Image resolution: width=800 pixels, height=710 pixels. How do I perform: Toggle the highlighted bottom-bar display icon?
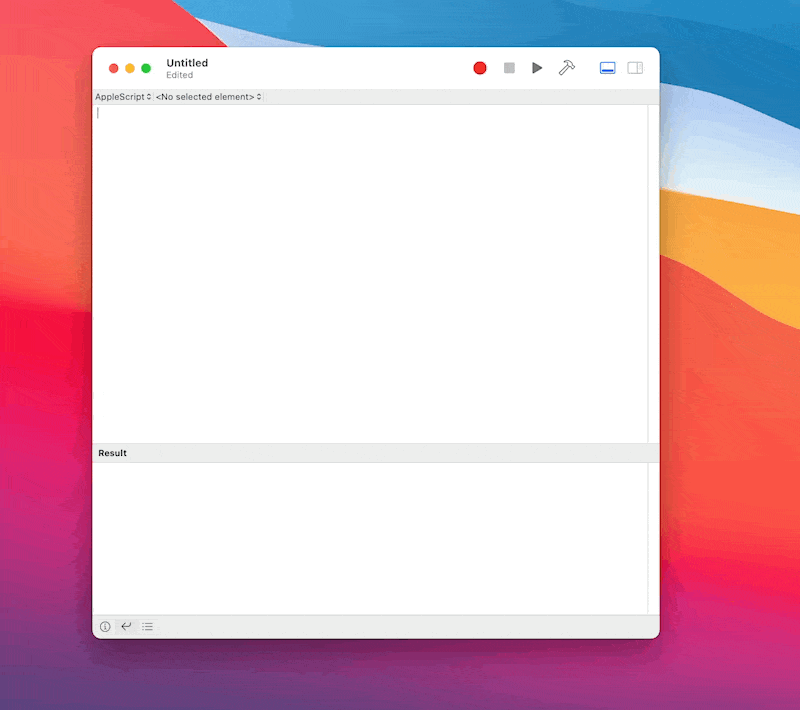(x=607, y=67)
